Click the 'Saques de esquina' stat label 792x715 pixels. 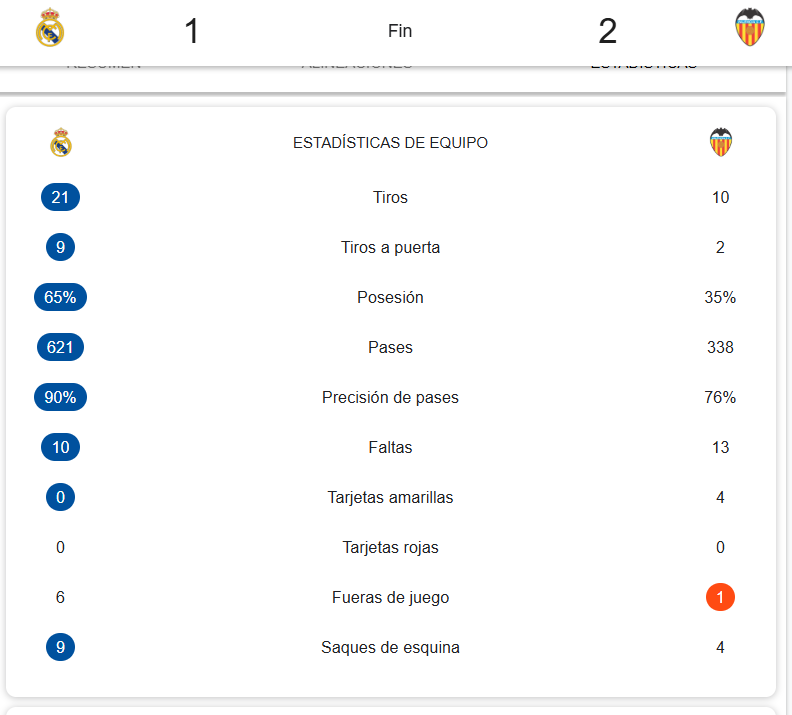[390, 647]
